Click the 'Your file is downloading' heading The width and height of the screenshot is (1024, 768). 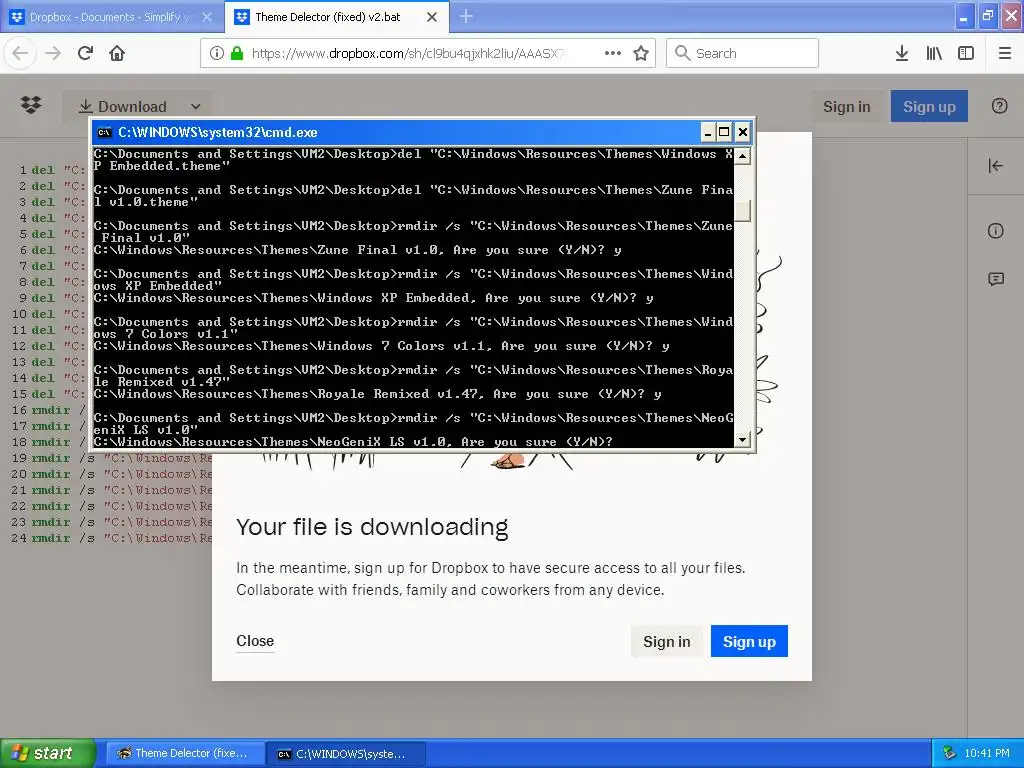click(x=372, y=526)
